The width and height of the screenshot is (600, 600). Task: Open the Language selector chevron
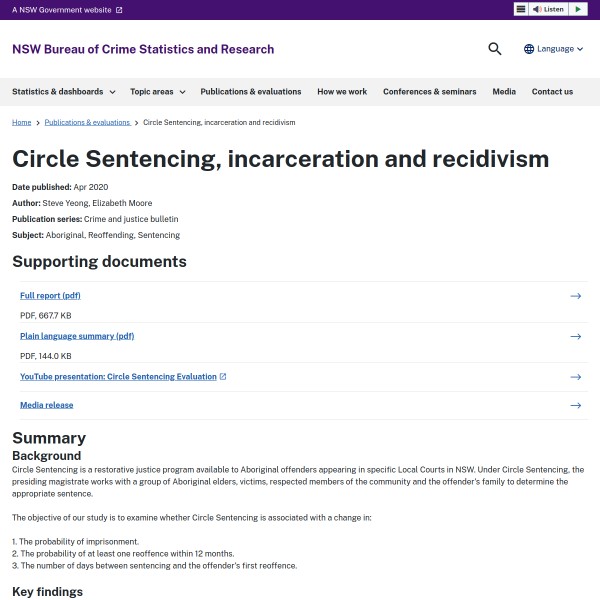(581, 49)
